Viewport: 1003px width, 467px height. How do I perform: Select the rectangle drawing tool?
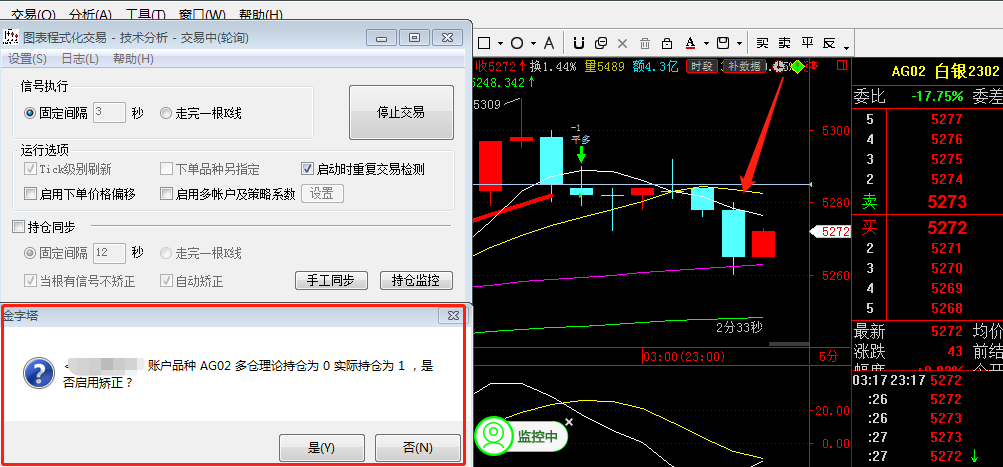coord(484,44)
